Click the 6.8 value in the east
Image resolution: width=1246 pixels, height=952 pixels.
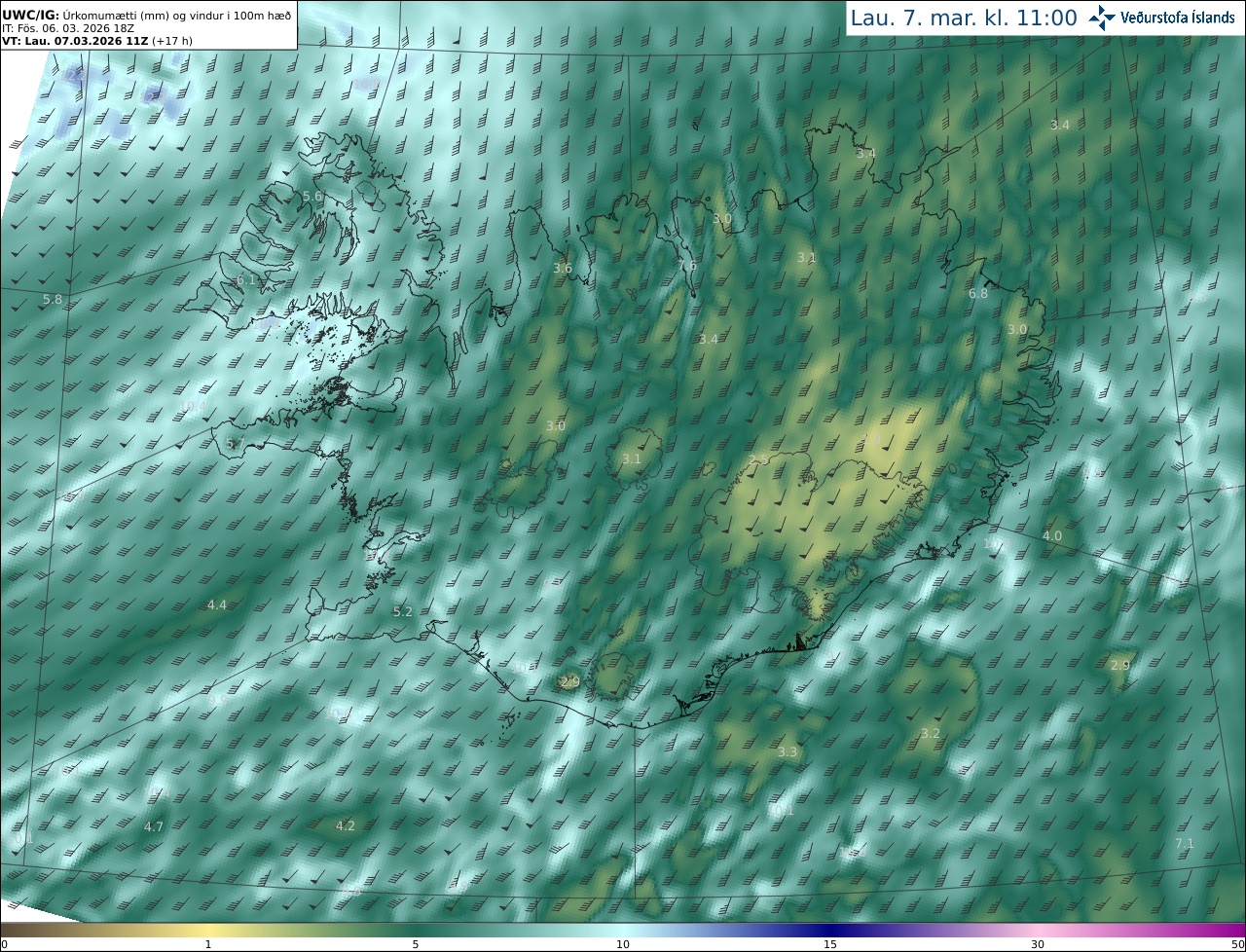(x=978, y=293)
